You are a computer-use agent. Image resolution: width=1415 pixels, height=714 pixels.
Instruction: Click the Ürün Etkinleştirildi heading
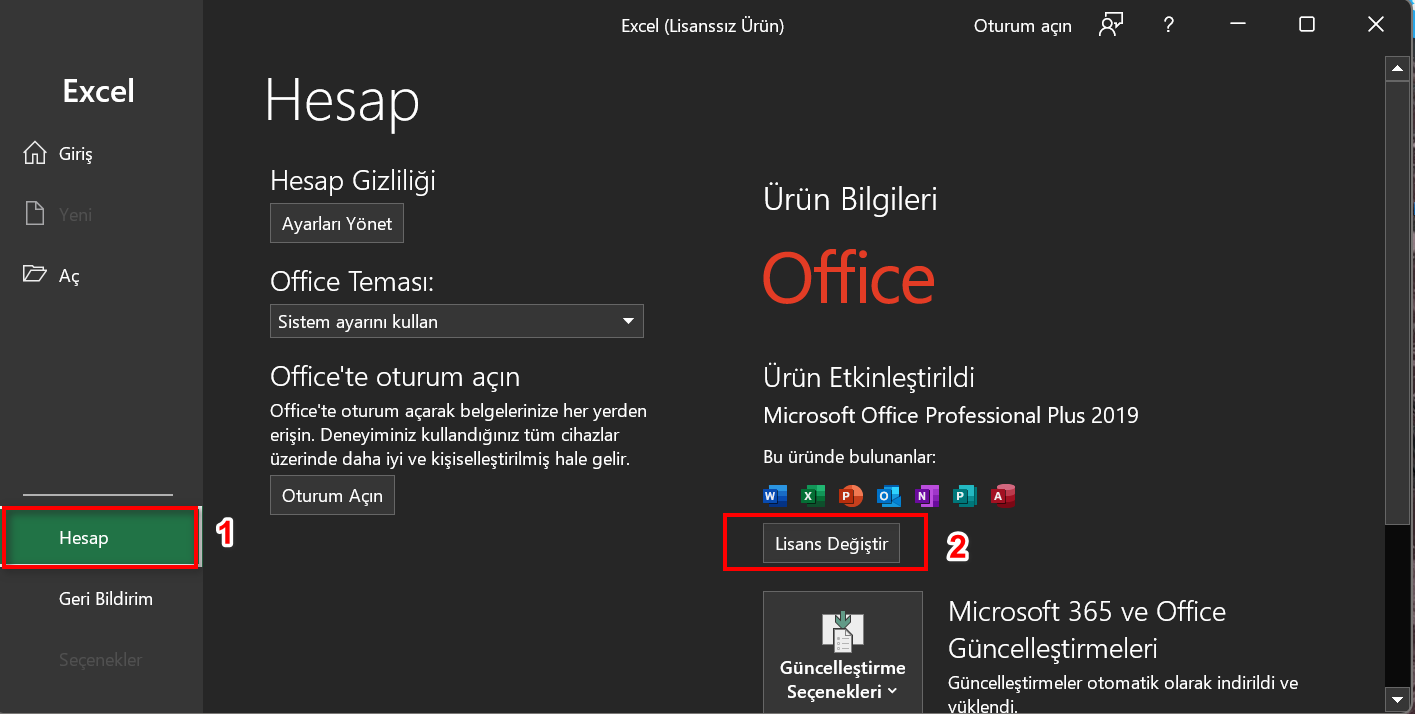pos(869,378)
